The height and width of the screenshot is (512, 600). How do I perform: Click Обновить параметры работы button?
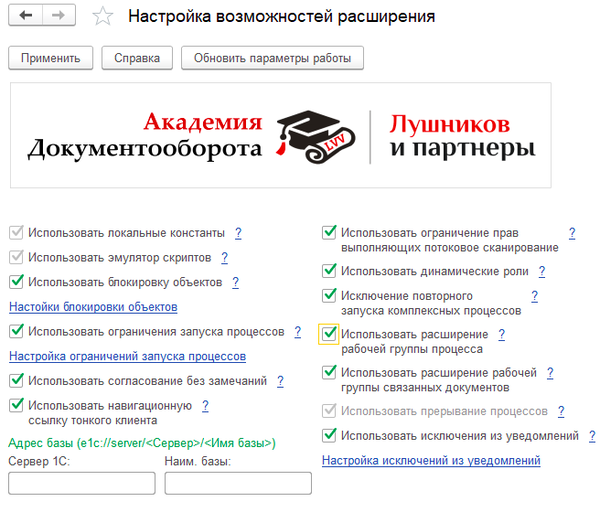pyautogui.click(x=272, y=59)
